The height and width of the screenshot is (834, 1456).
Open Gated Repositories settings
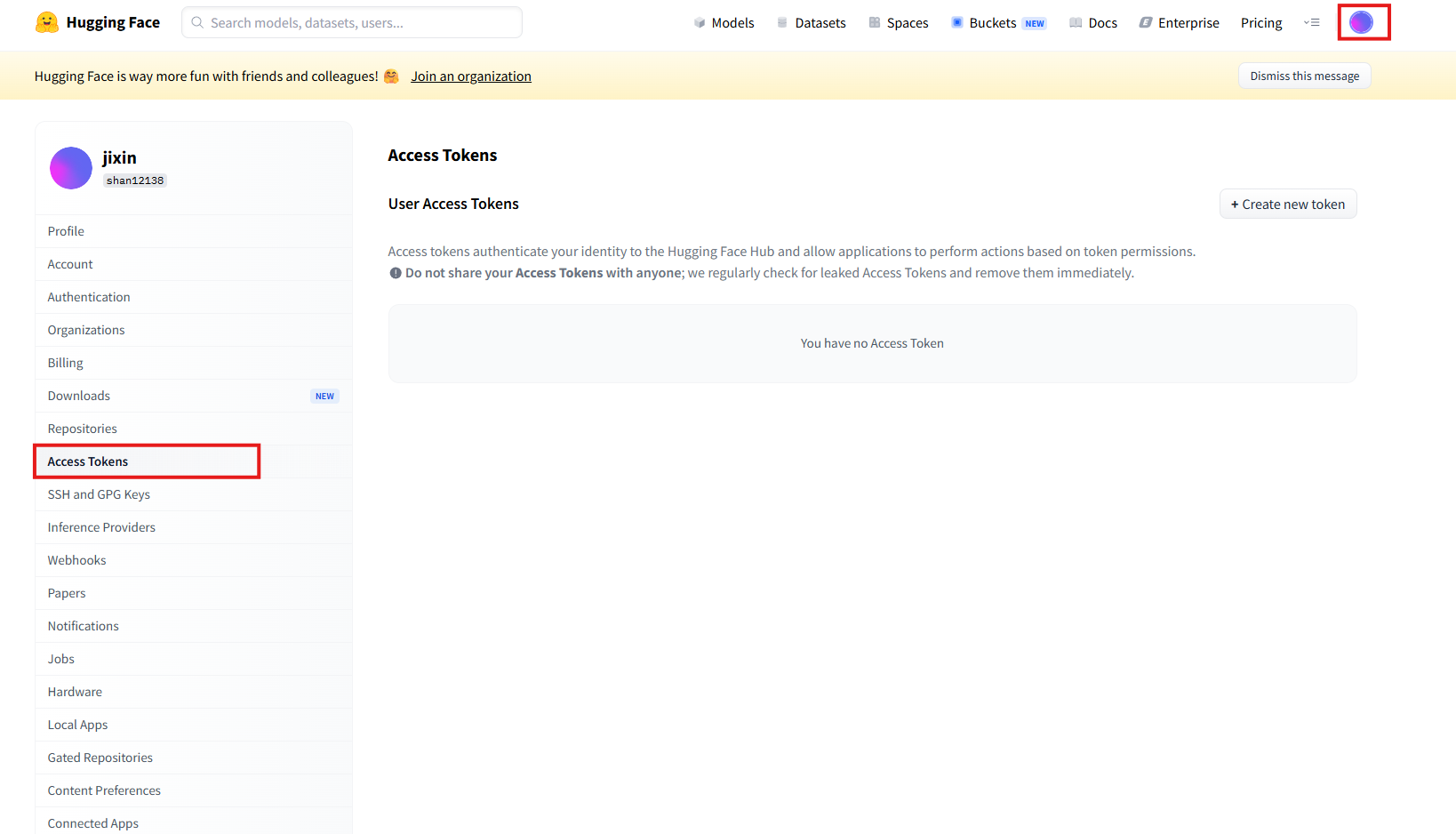[x=194, y=758]
